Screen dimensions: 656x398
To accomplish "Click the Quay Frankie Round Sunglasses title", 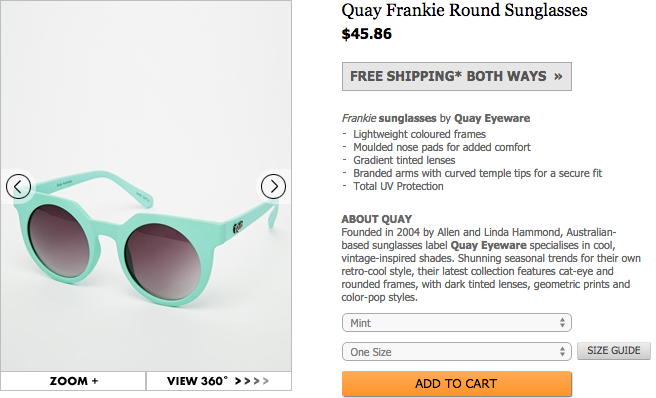I will [464, 10].
